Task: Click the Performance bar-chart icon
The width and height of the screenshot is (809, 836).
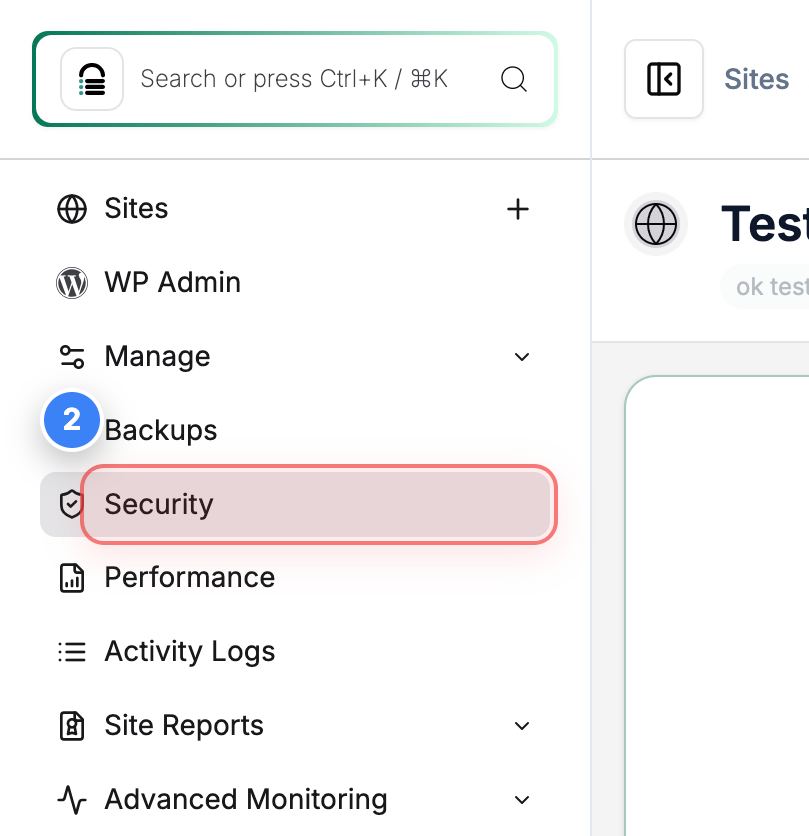Action: [71, 577]
